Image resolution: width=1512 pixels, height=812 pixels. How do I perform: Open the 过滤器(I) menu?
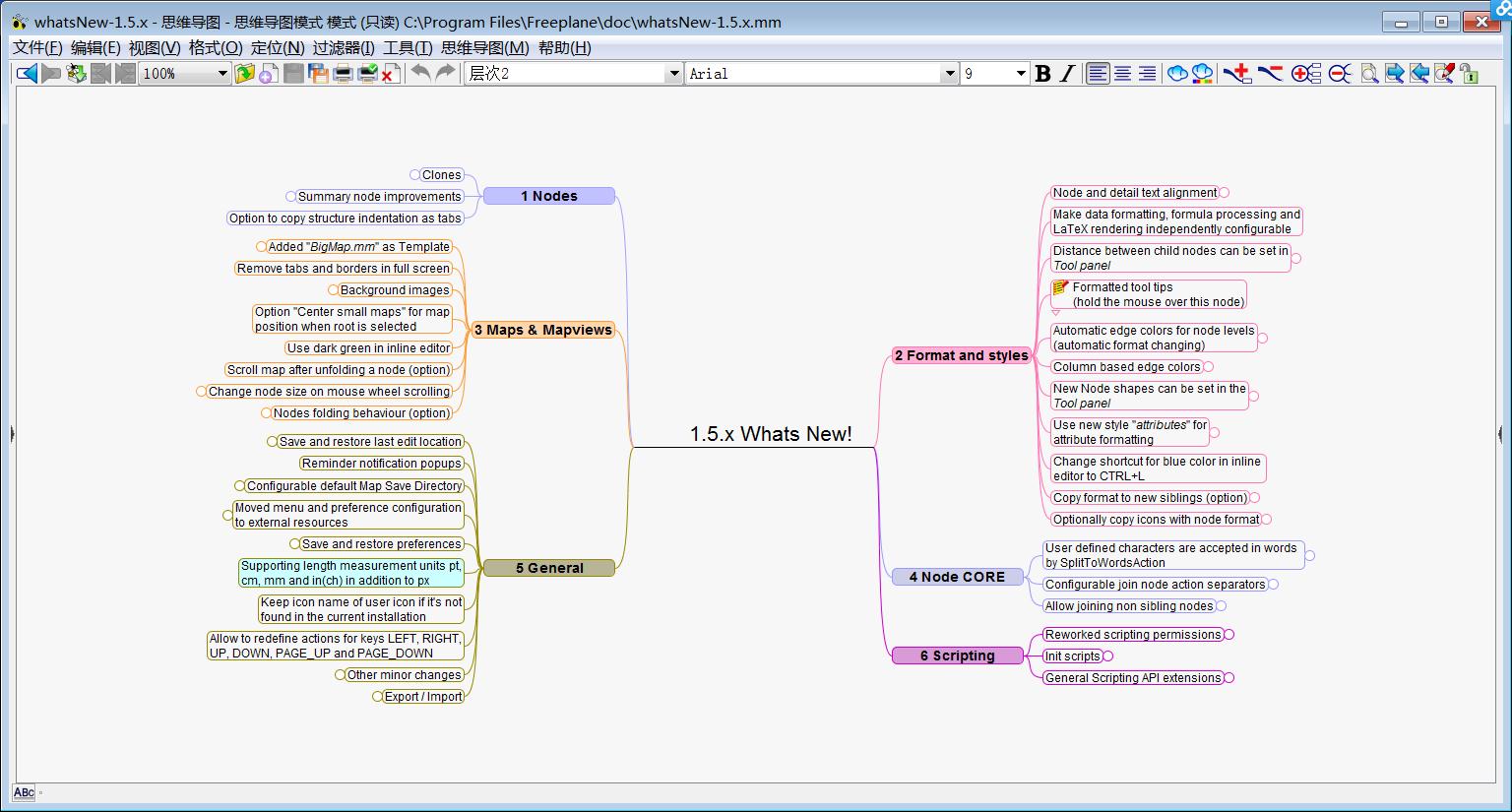344,47
